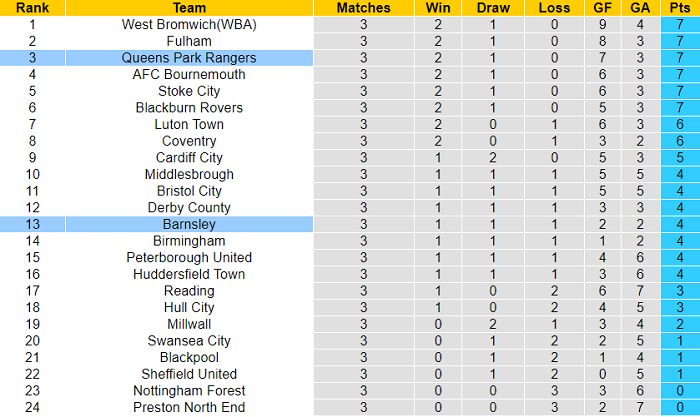Open the Preston North End team link
The image size is (700, 417).
189,408
